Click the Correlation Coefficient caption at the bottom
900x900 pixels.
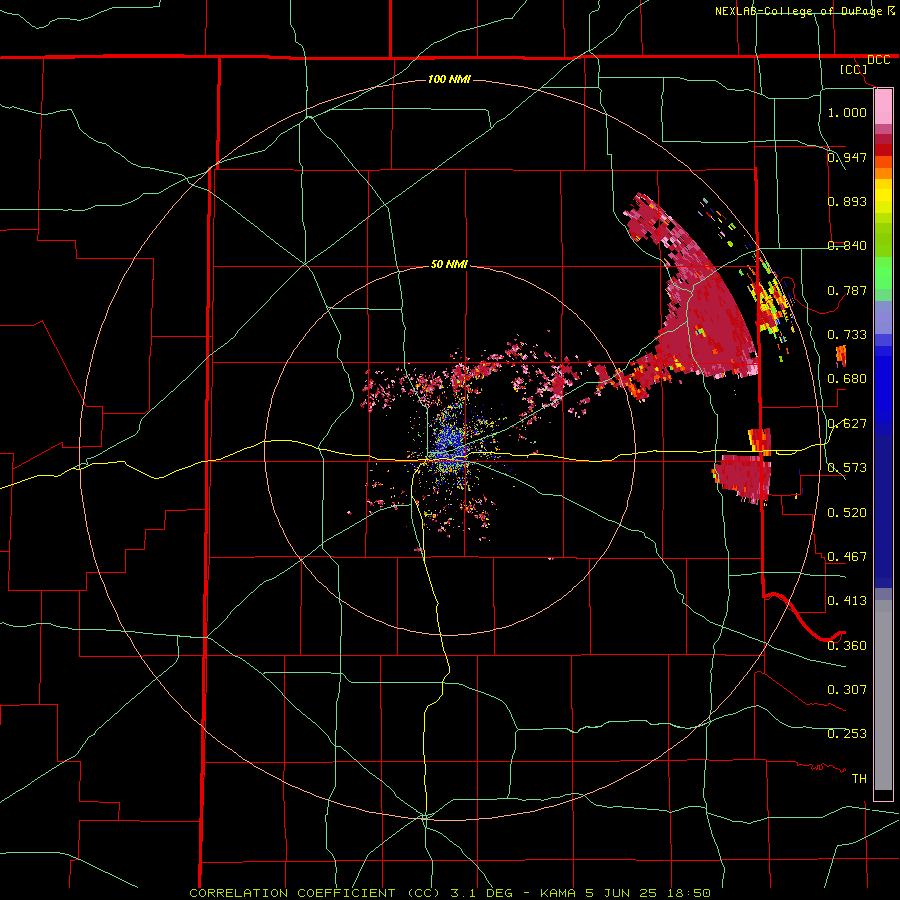point(451,893)
